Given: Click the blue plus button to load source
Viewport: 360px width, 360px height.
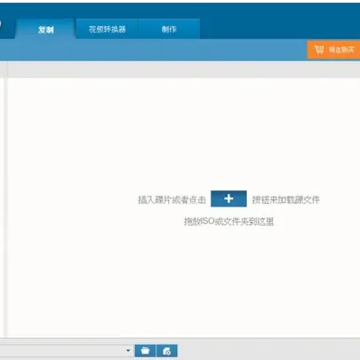Looking at the screenshot, I should [229, 199].
